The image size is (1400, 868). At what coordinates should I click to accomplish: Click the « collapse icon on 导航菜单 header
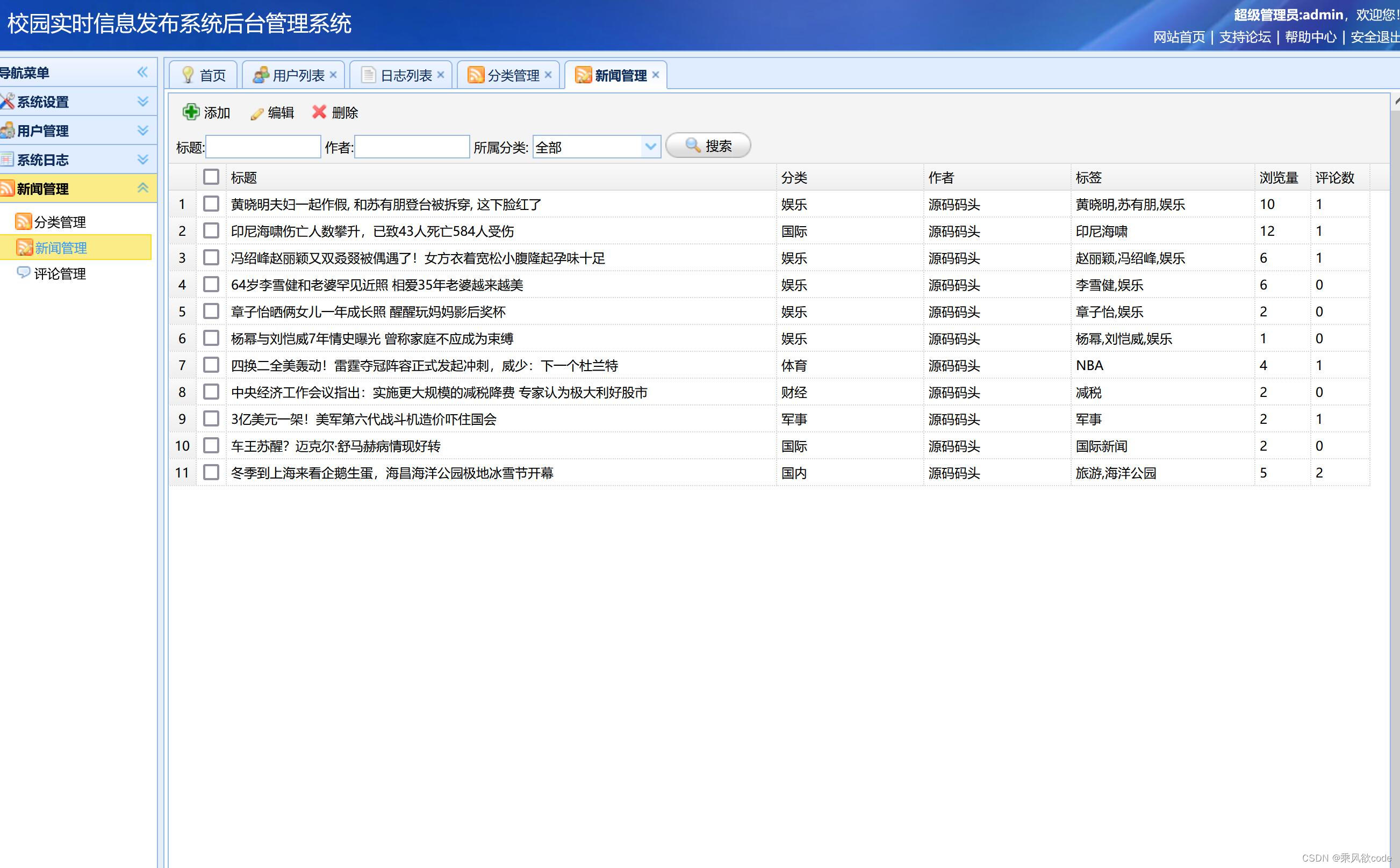143,72
